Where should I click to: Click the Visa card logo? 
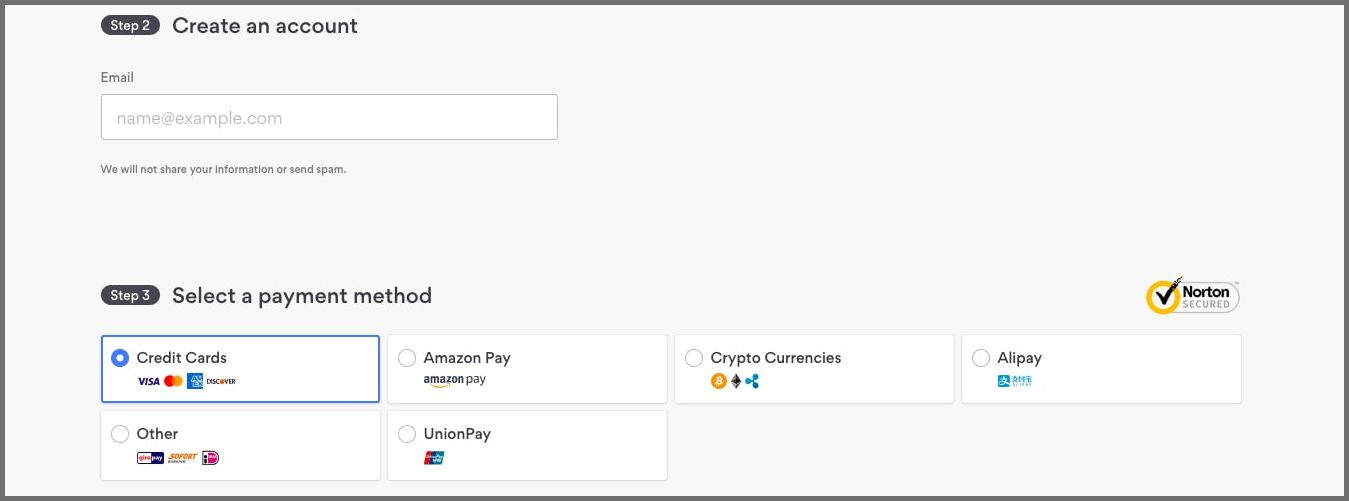pos(148,381)
